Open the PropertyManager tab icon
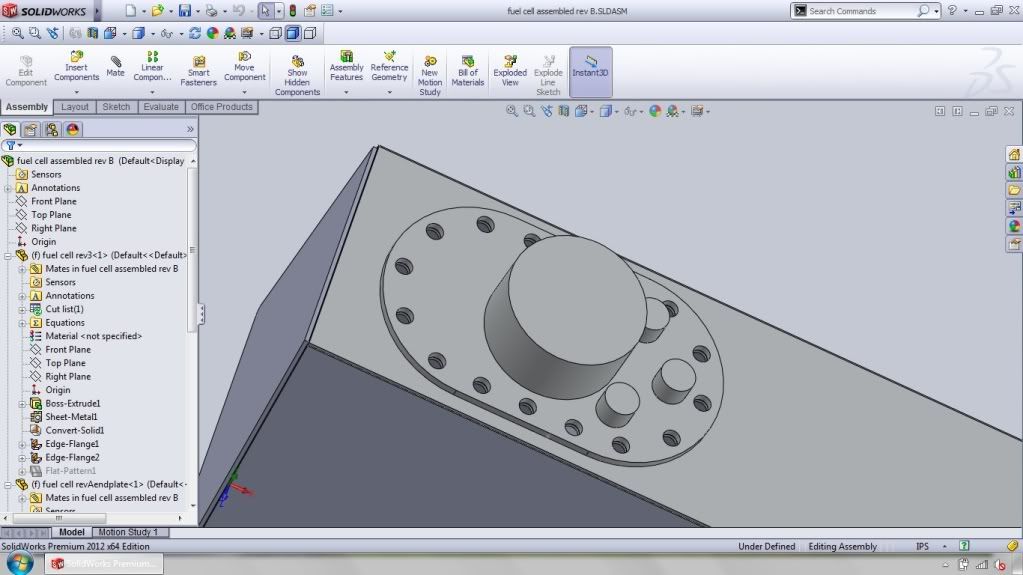Screen dimensions: 1023x575 pyautogui.click(x=31, y=129)
